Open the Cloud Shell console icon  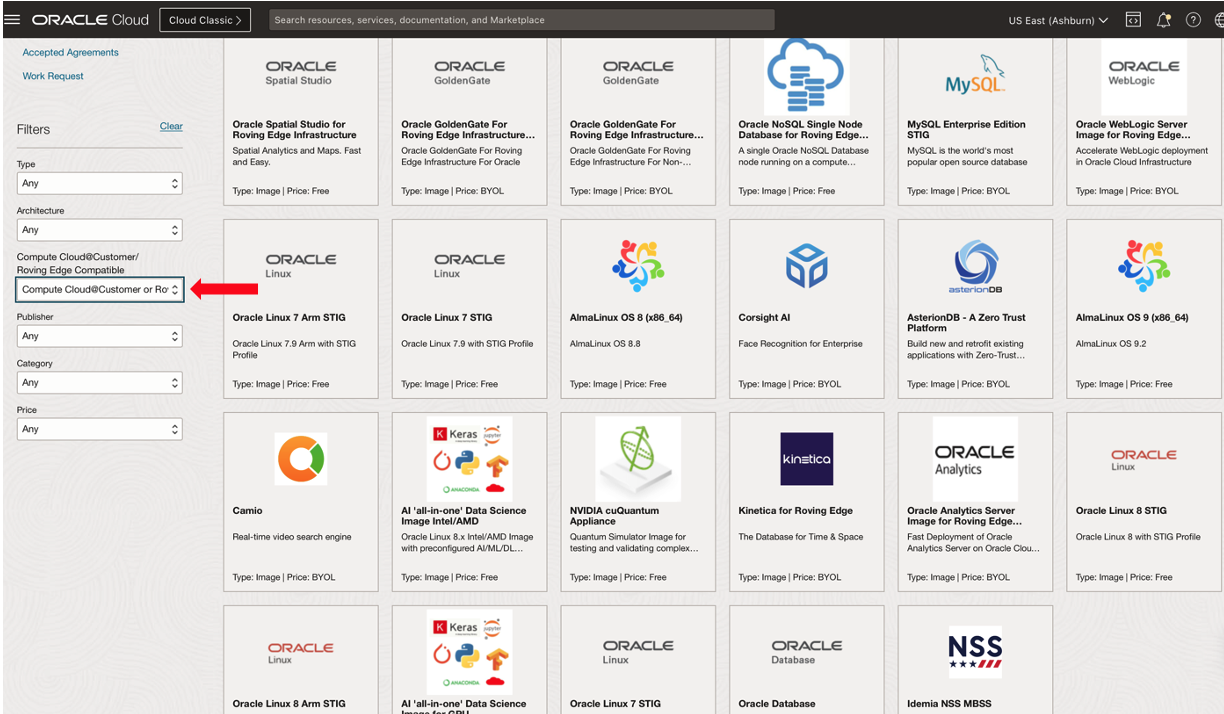1133,19
